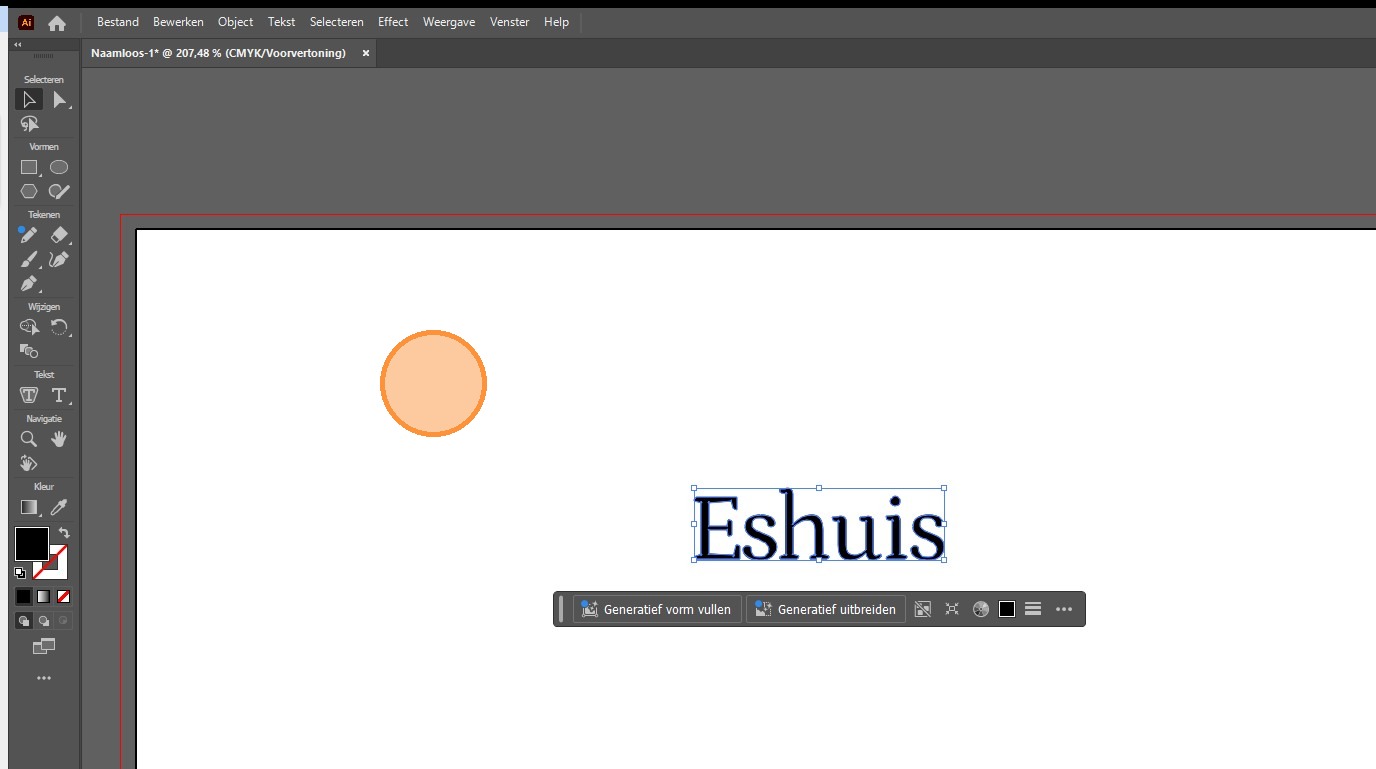Open the stroke weight lines icon
The image size is (1376, 769).
1034,609
